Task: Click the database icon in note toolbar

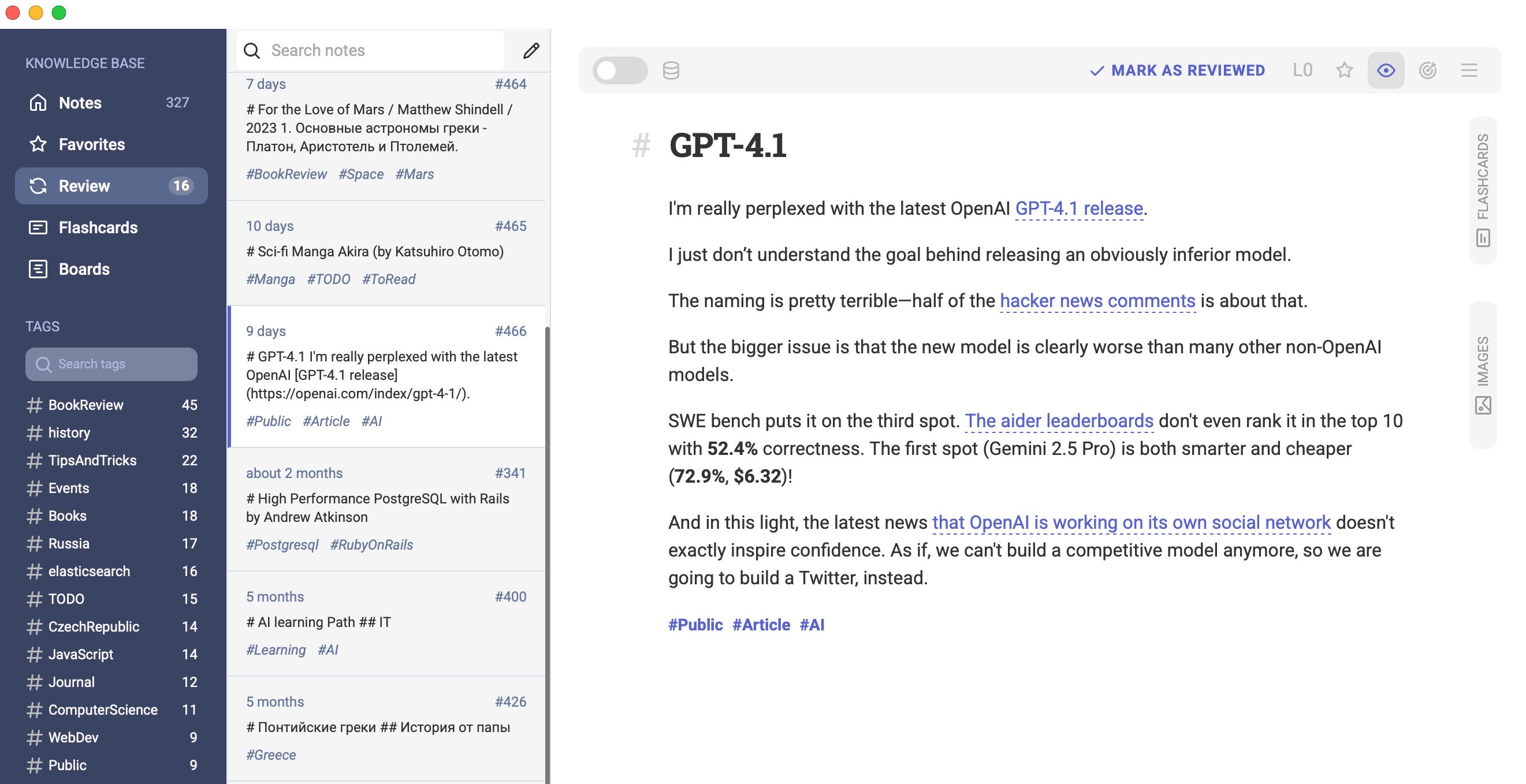Action: (x=671, y=70)
